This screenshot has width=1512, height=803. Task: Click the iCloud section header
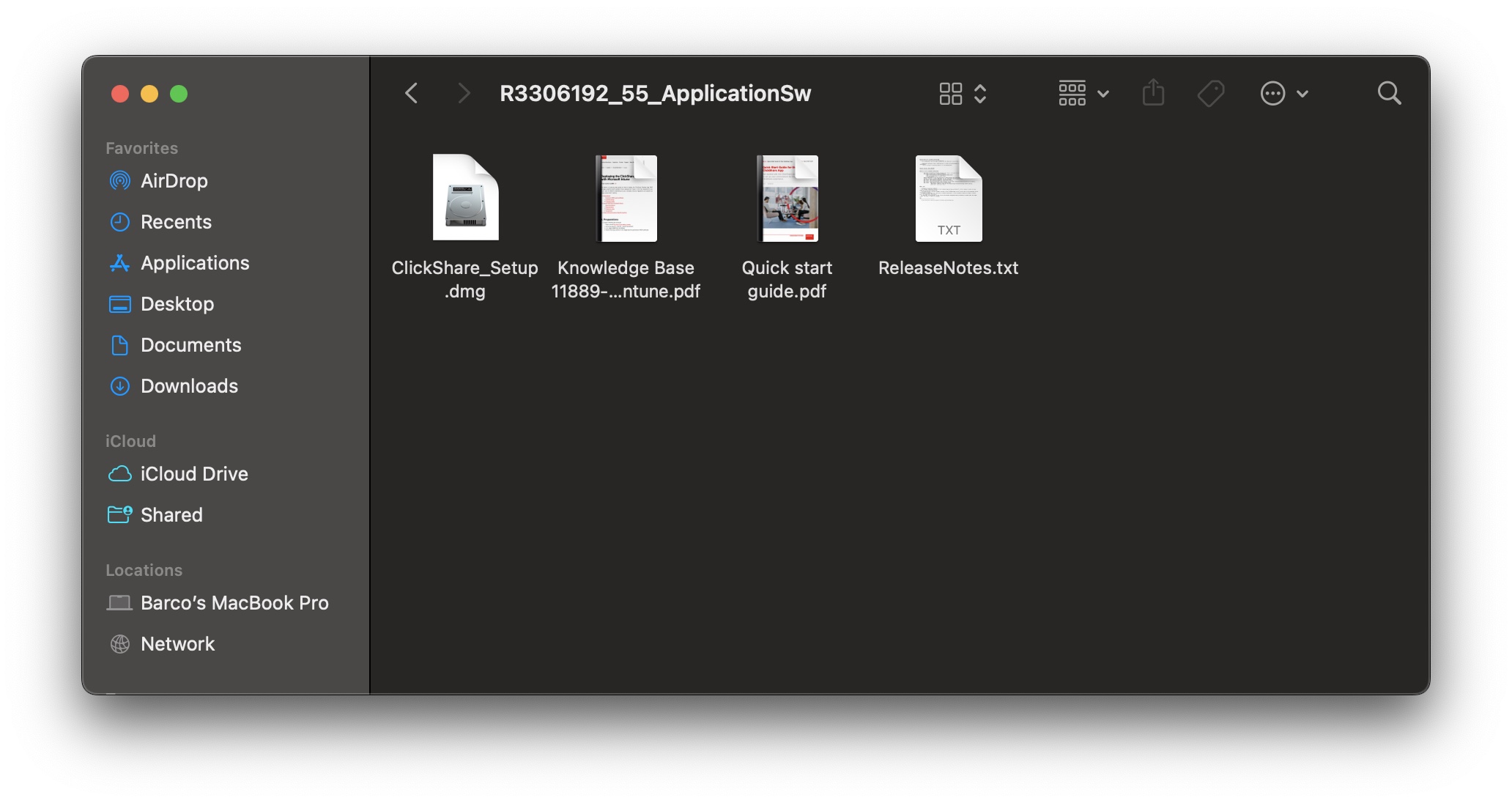click(130, 441)
